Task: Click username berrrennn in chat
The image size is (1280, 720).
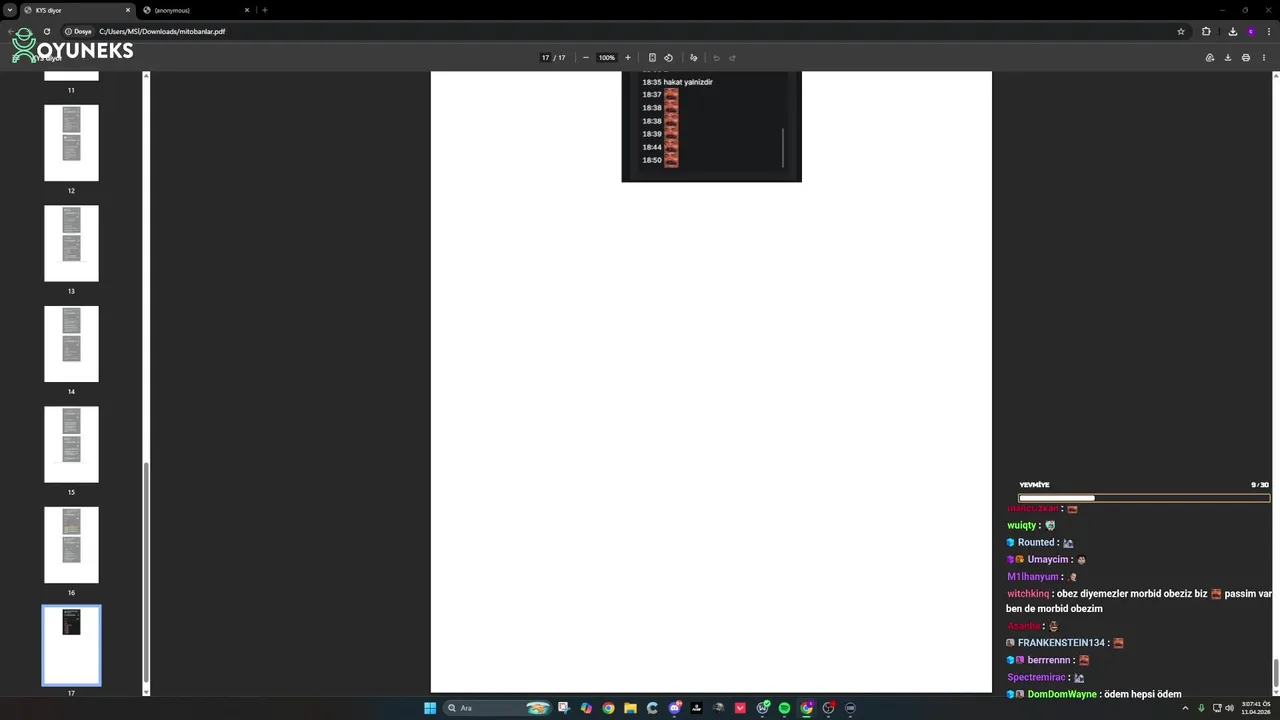Action: 1049,660
